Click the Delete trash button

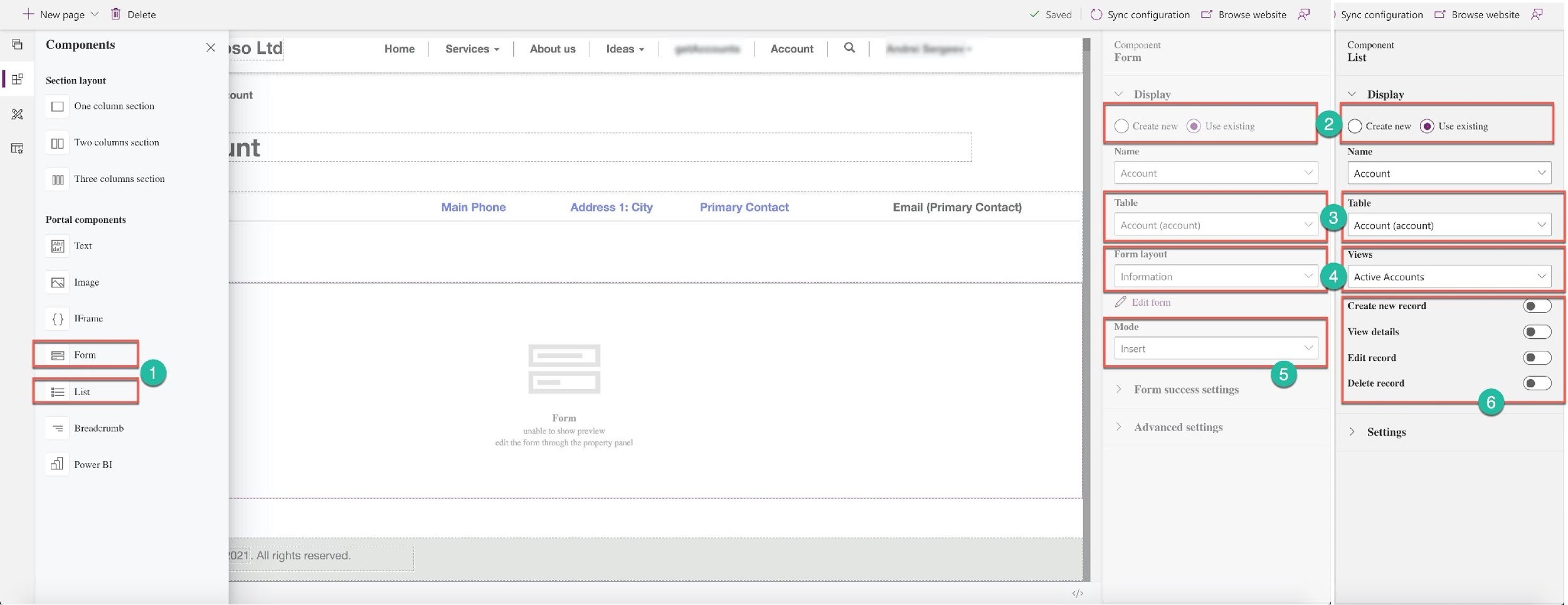[133, 14]
